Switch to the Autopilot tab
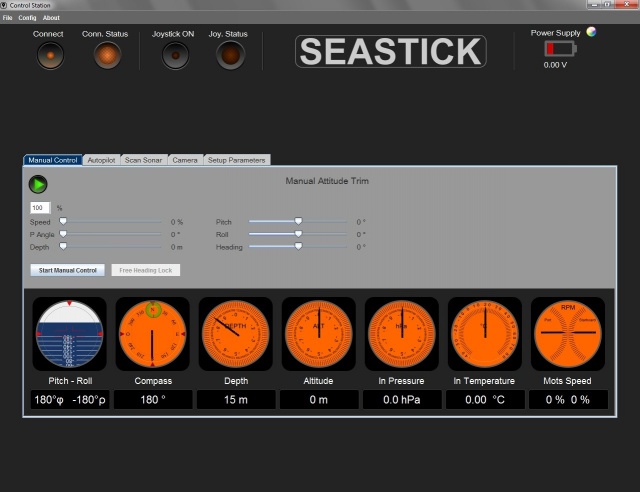Screen dimensions: 640x492 (x=101, y=160)
